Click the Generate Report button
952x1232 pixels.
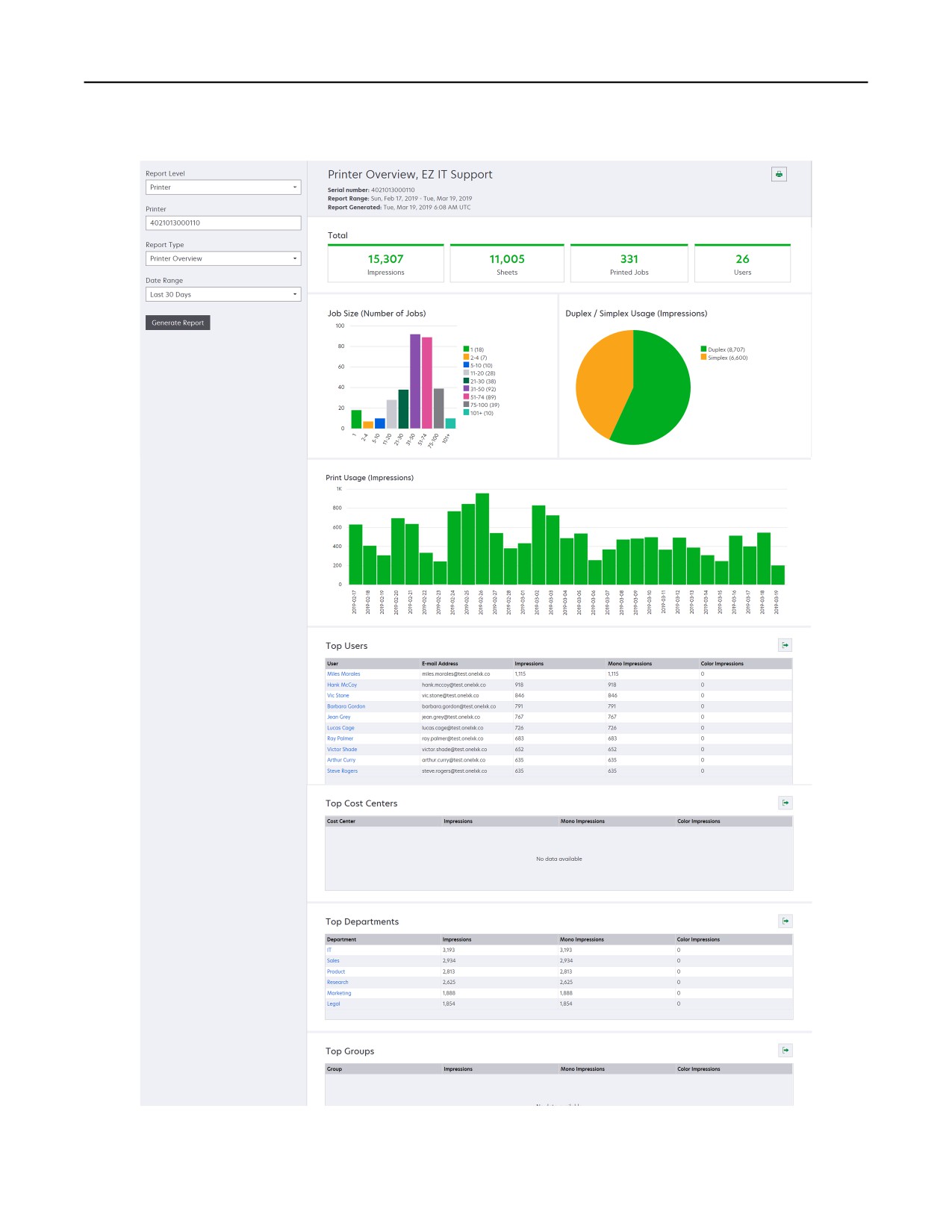click(178, 323)
